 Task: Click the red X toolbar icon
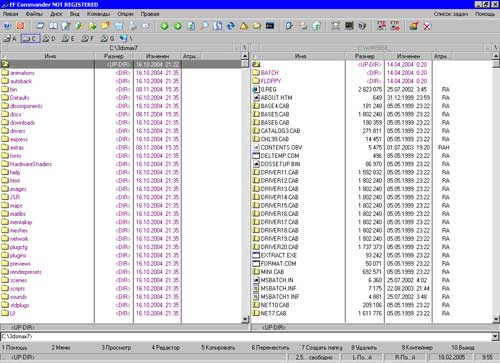click(x=427, y=26)
